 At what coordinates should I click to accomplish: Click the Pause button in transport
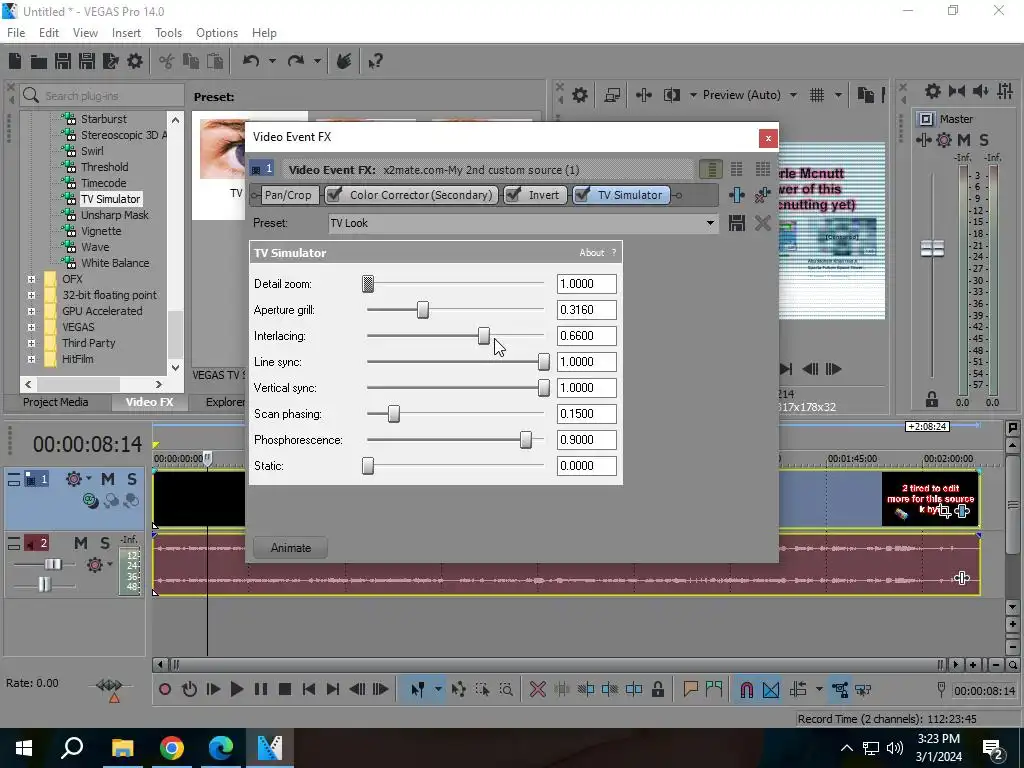tap(261, 689)
